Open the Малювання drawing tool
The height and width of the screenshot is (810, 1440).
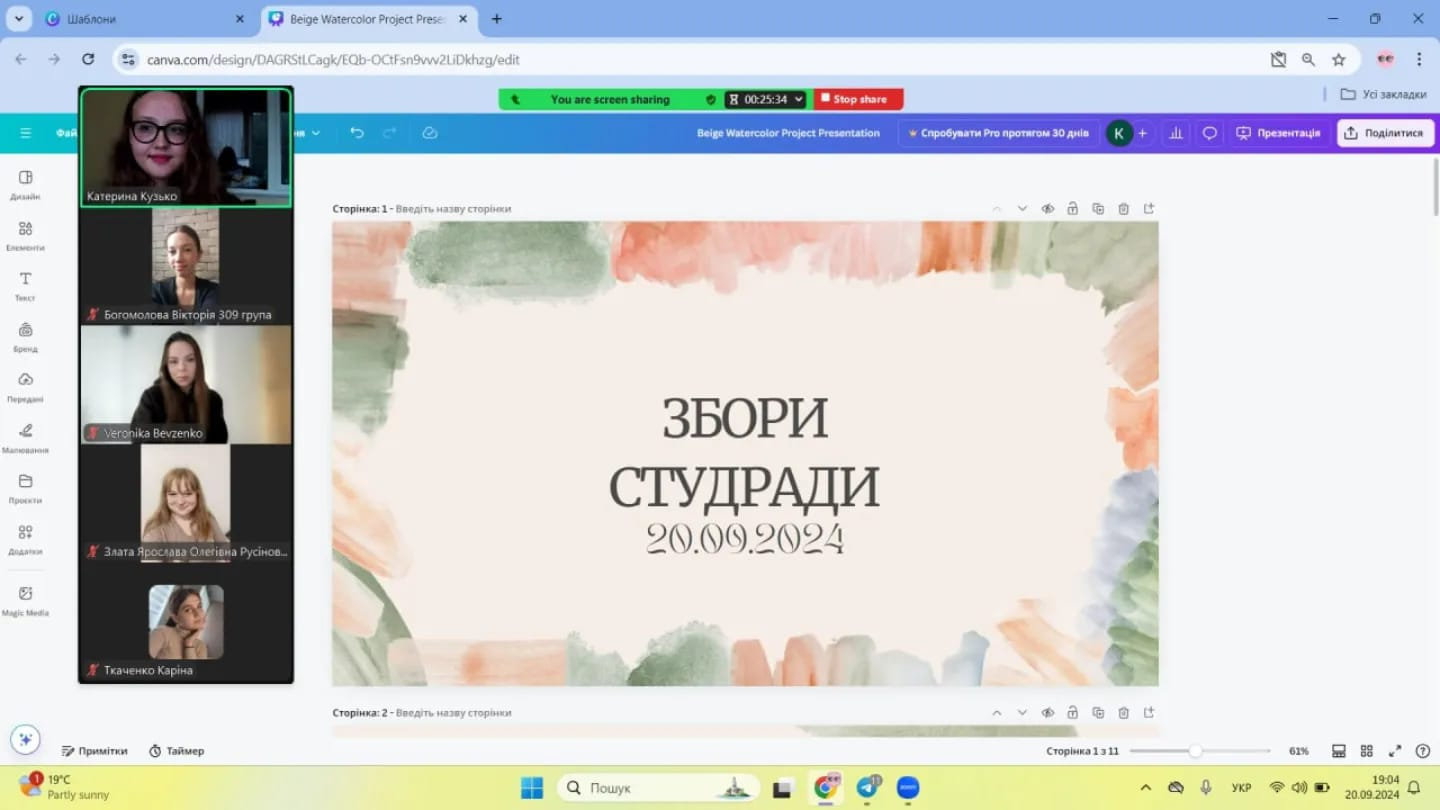[x=25, y=438]
